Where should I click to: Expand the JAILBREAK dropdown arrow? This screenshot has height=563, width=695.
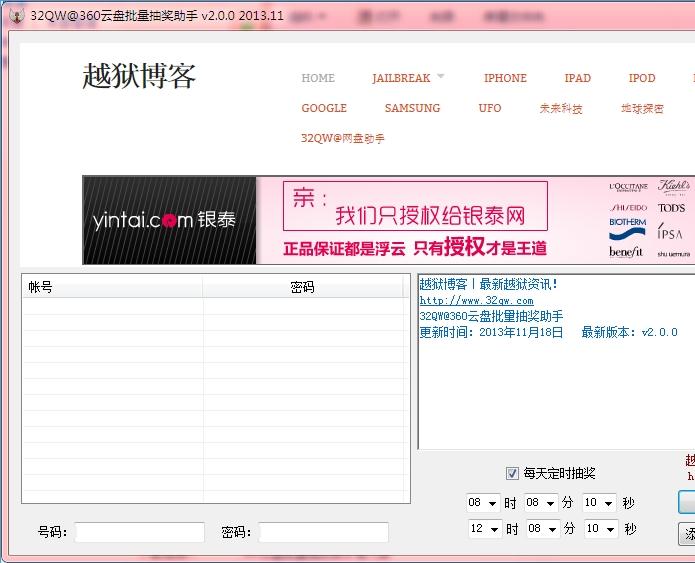(440, 76)
